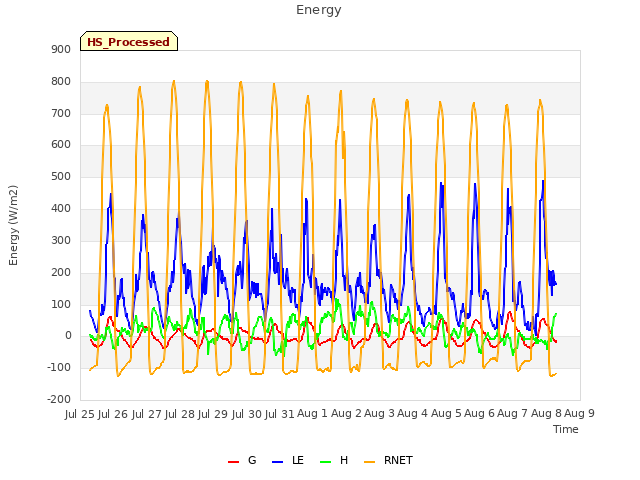Click the 100 y-axis tick label

[x=61, y=304]
